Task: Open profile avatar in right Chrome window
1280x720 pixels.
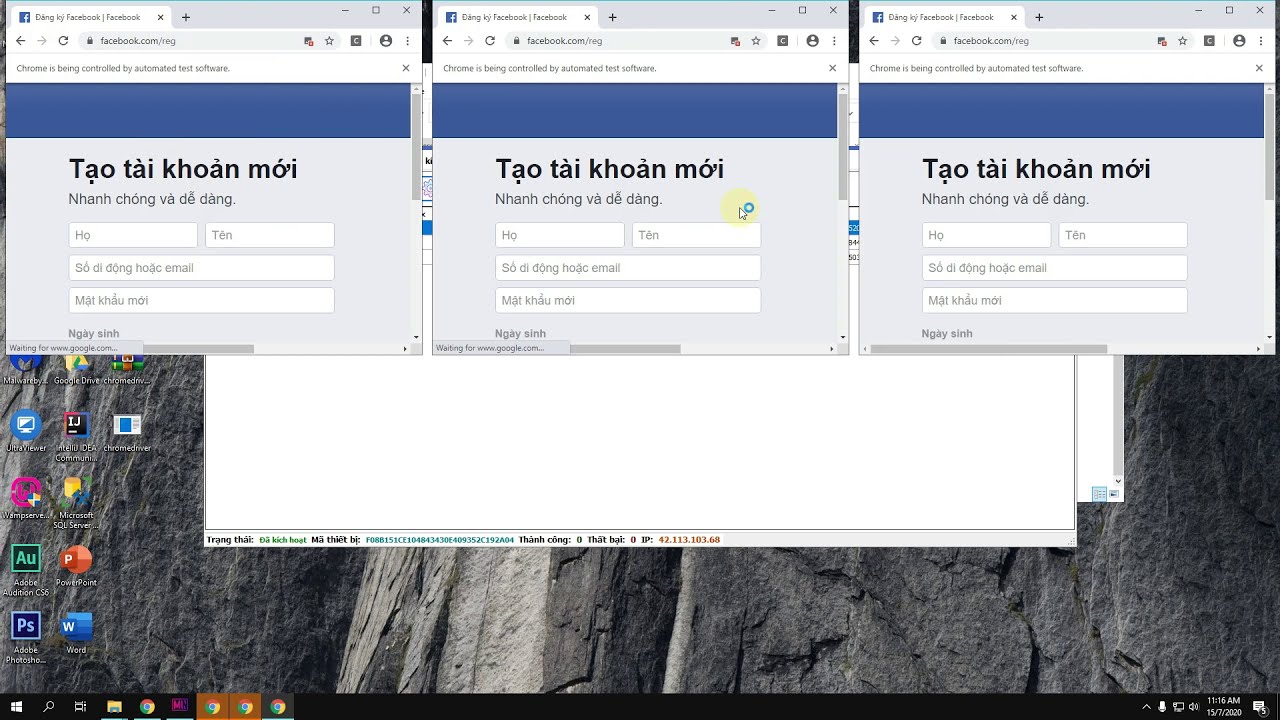Action: (x=1240, y=41)
